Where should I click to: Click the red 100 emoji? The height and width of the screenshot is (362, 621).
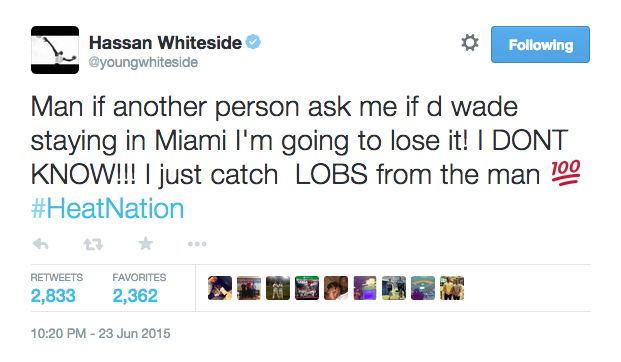pyautogui.click(x=566, y=173)
